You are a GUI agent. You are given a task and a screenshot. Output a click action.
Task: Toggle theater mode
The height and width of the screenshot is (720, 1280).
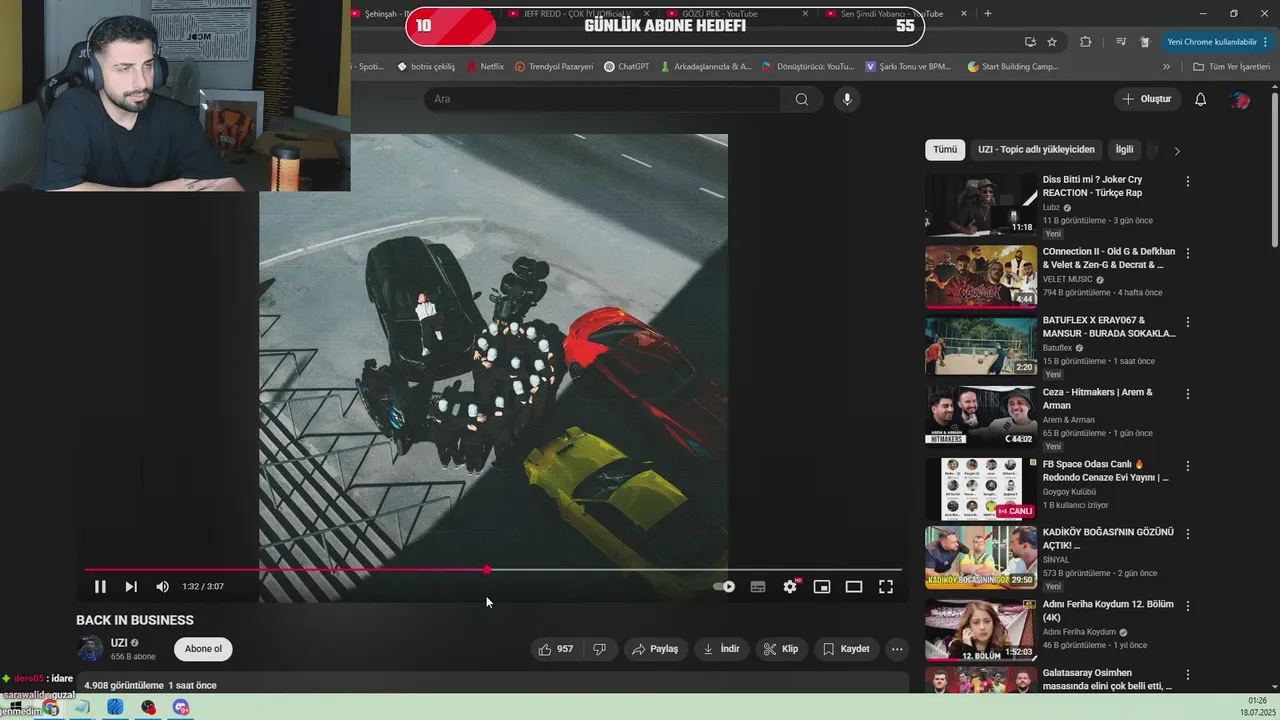(x=854, y=587)
